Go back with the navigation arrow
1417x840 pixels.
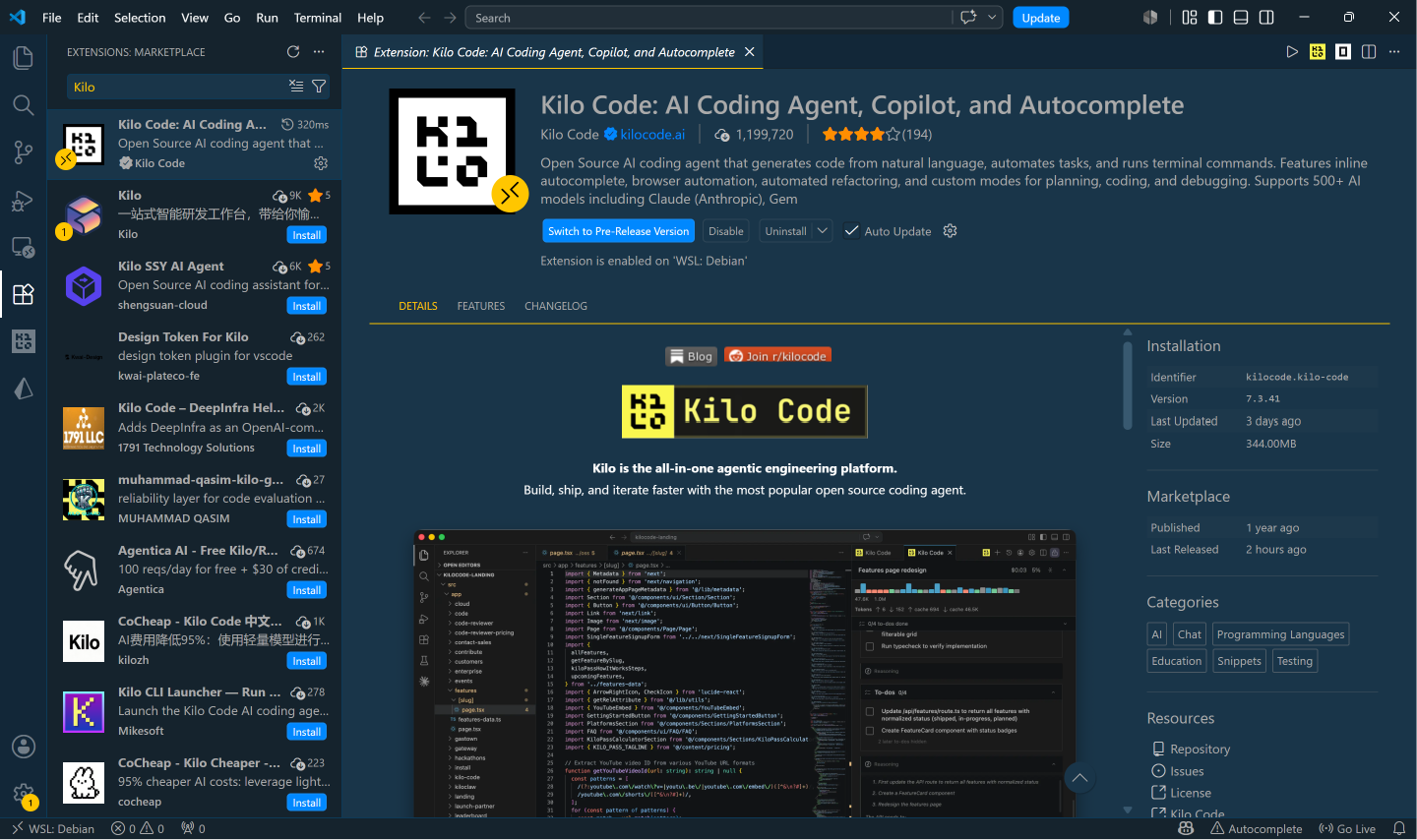[424, 18]
